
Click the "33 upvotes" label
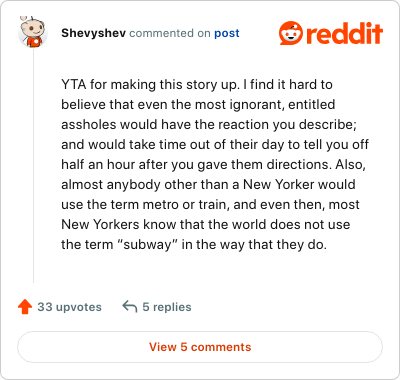[70, 307]
